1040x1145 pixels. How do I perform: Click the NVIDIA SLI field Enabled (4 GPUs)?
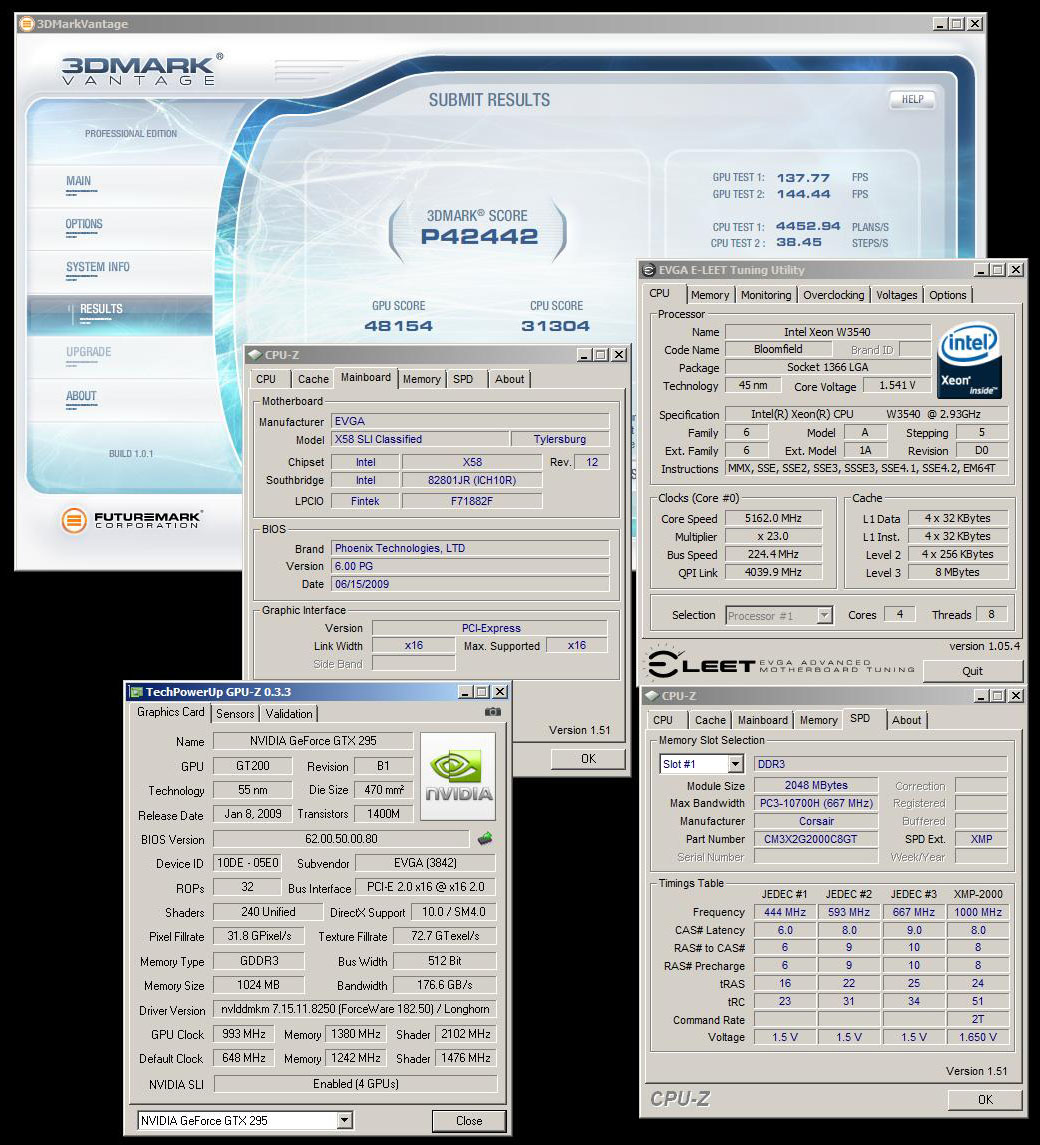pyautogui.click(x=355, y=1084)
